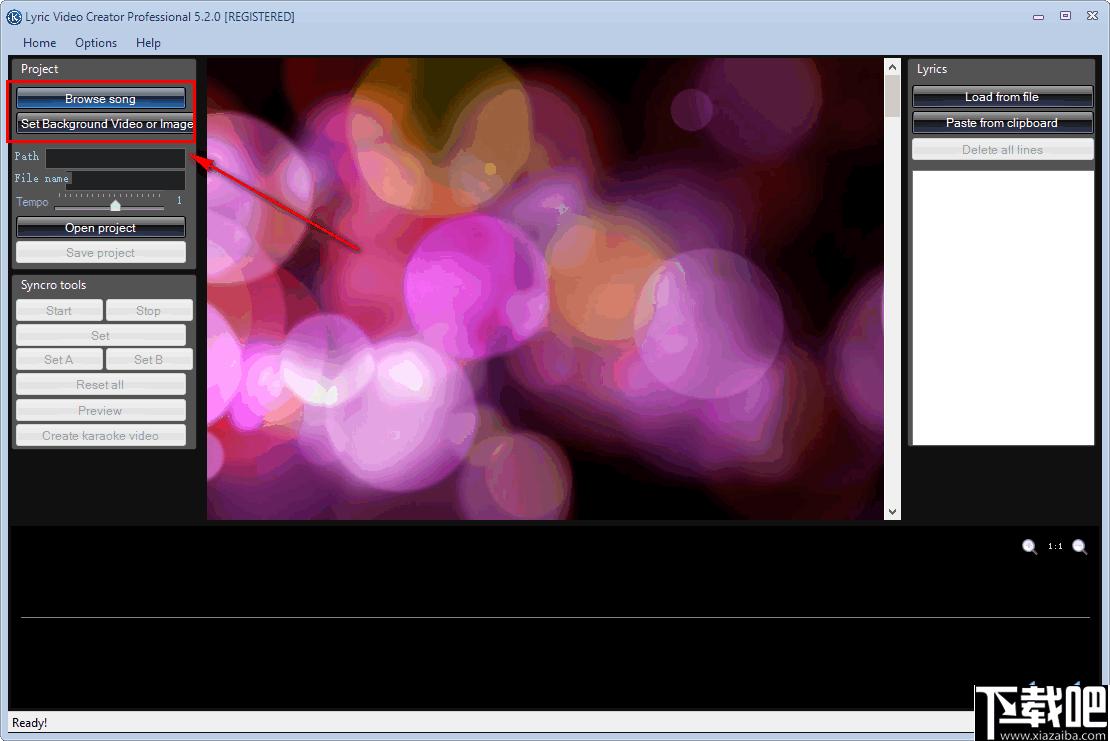Viewport: 1110px width, 741px height.
Task: Open the Help menu
Action: pyautogui.click(x=148, y=42)
